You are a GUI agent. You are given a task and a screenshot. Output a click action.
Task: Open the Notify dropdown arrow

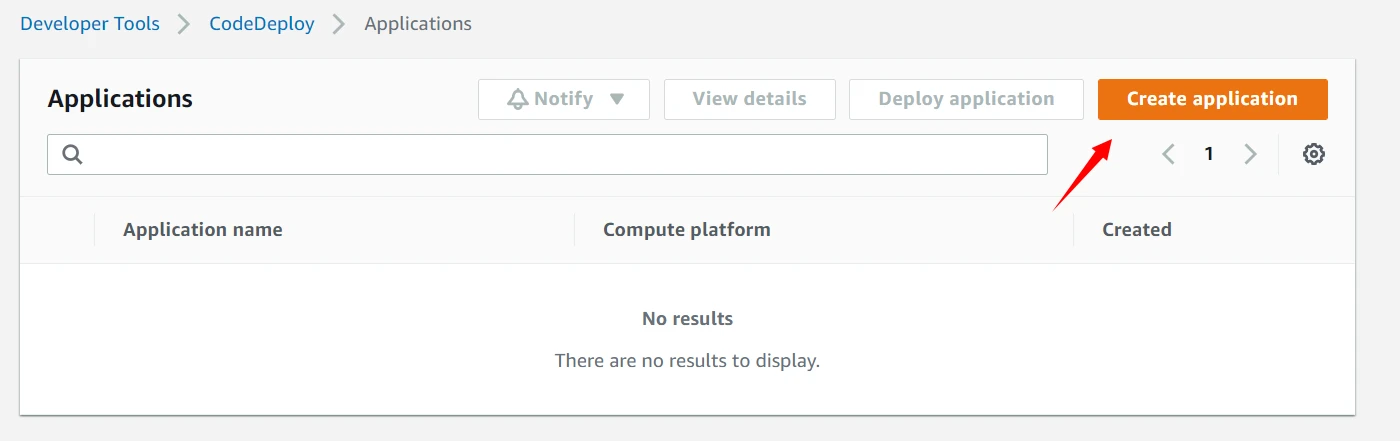pyautogui.click(x=617, y=99)
